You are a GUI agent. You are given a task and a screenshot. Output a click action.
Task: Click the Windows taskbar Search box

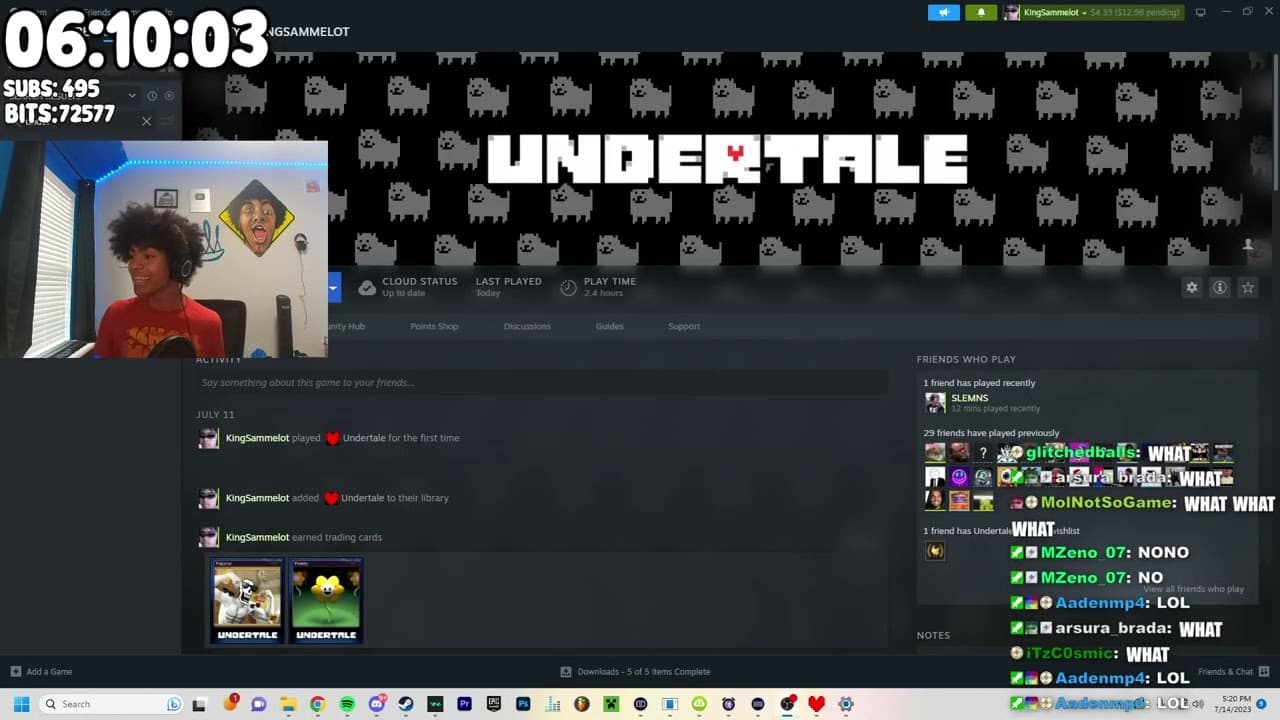click(x=111, y=704)
